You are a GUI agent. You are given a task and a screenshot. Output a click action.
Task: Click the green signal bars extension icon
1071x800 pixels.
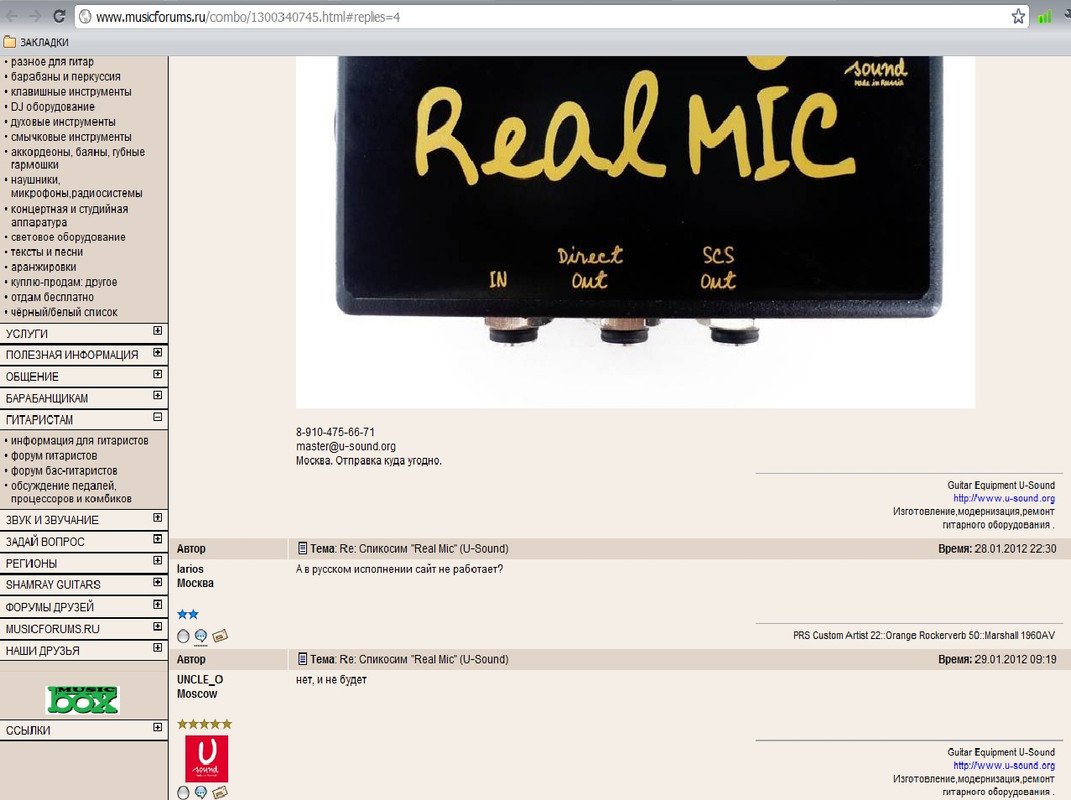1044,16
